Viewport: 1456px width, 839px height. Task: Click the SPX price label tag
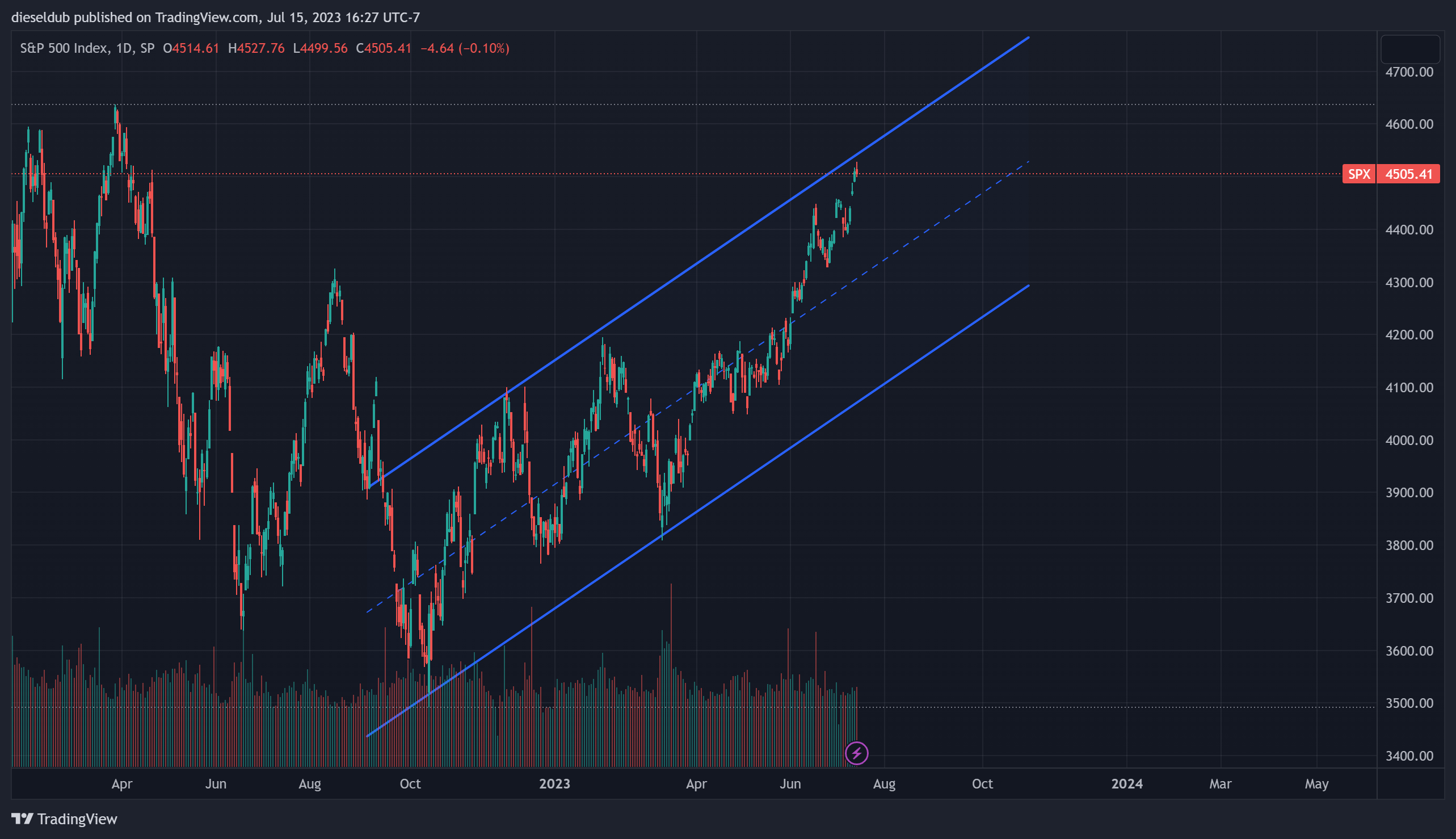tap(1358, 174)
